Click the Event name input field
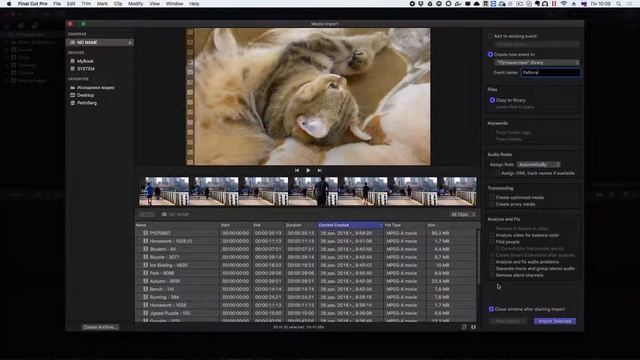 (551, 73)
